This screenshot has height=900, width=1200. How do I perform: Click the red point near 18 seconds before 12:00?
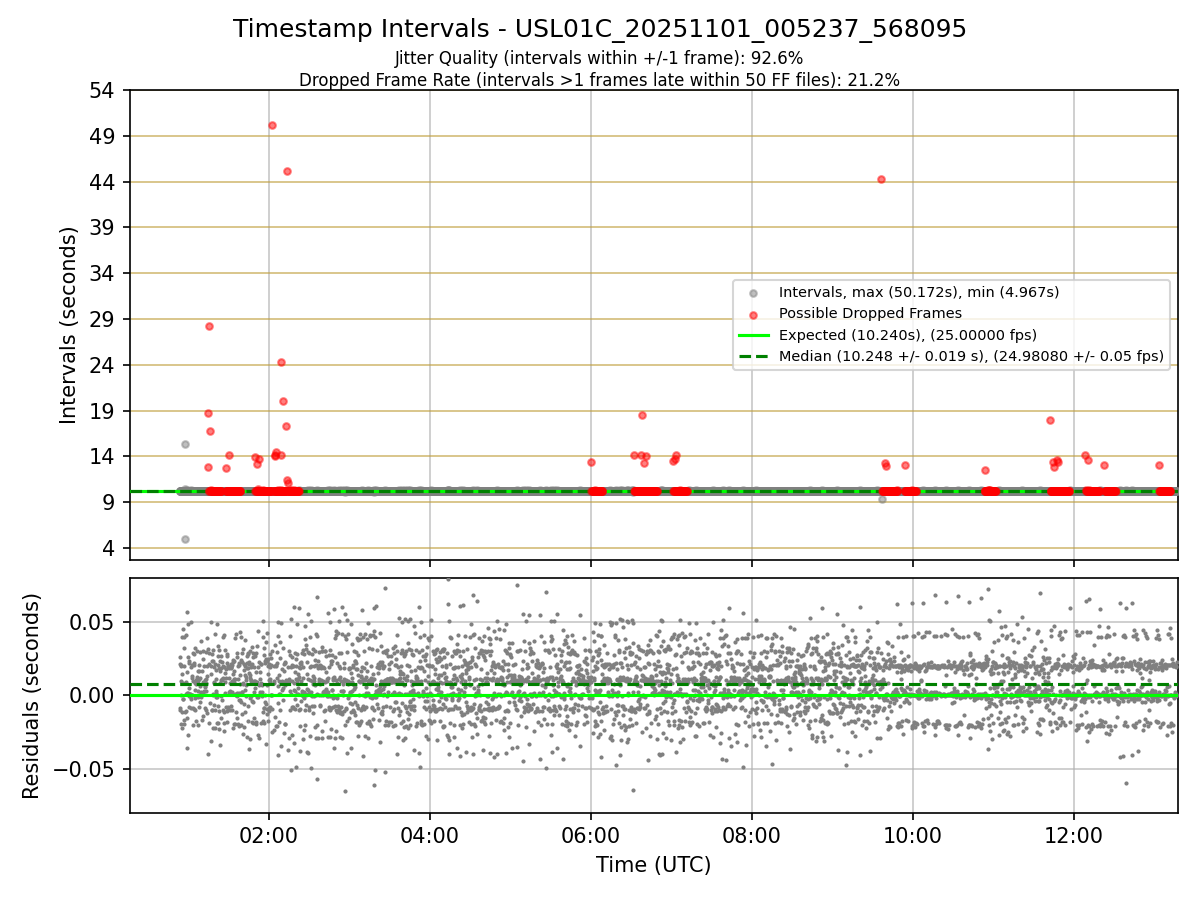tap(1050, 420)
